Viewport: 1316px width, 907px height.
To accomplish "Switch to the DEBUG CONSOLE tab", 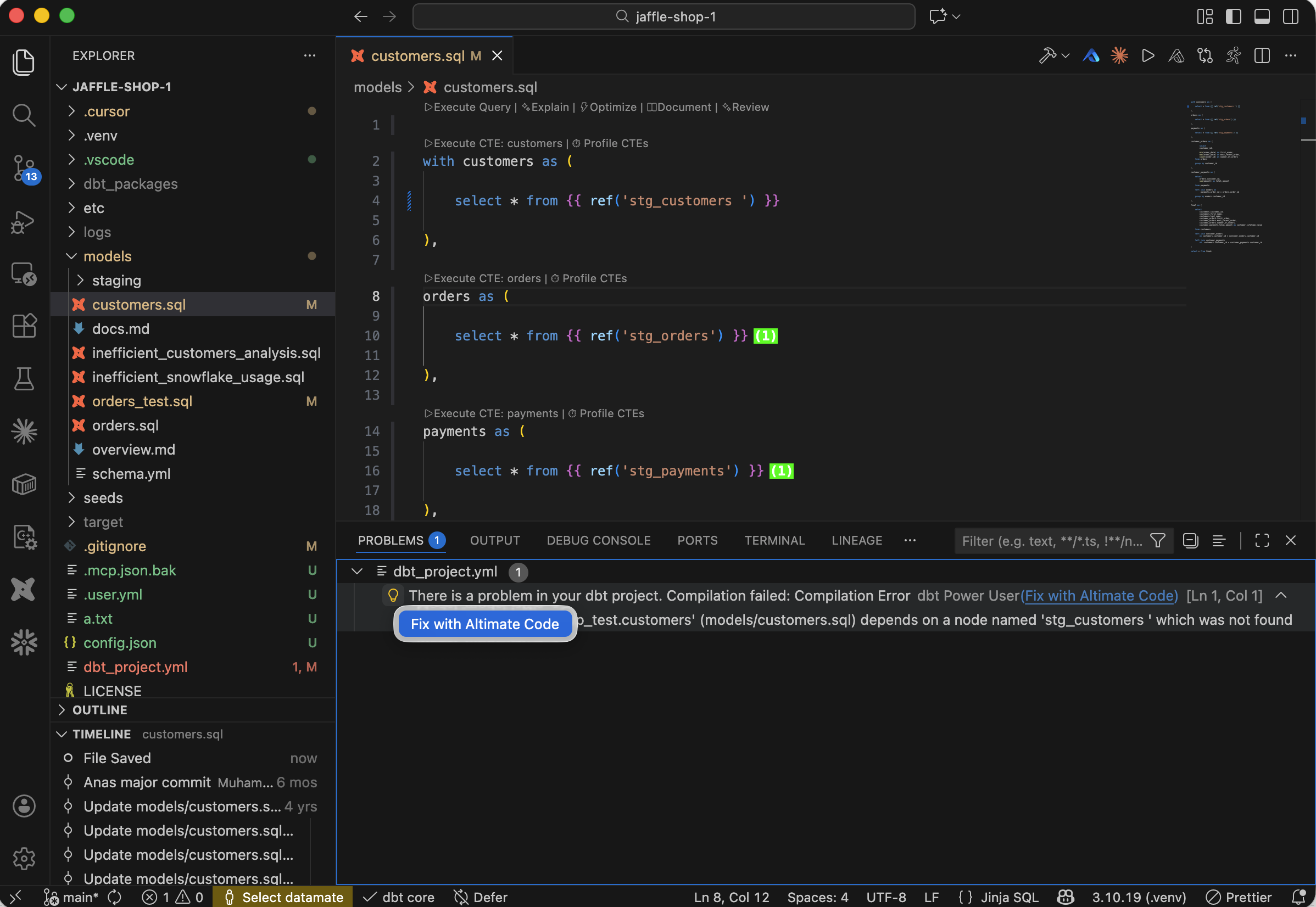I will (x=599, y=540).
